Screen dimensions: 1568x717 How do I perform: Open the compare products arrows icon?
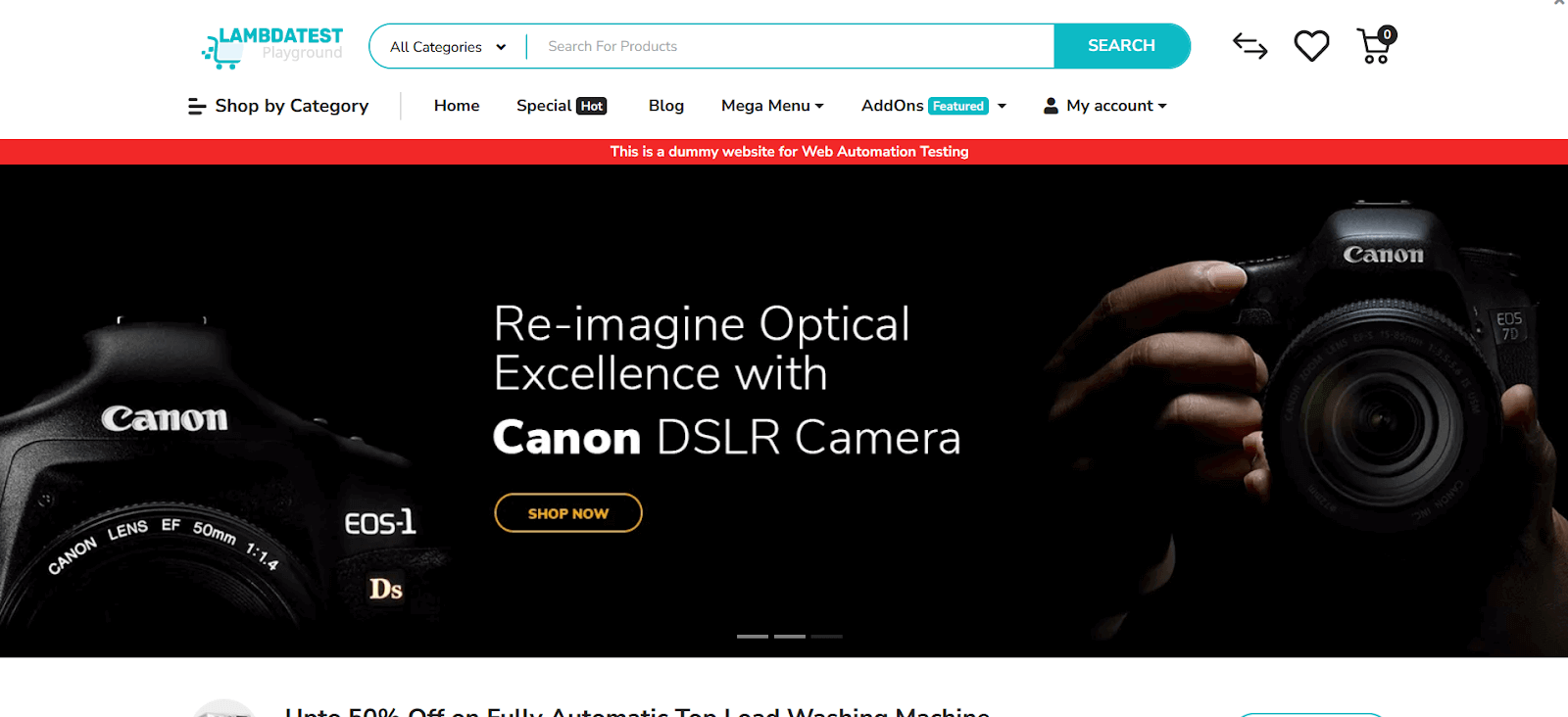click(x=1249, y=46)
